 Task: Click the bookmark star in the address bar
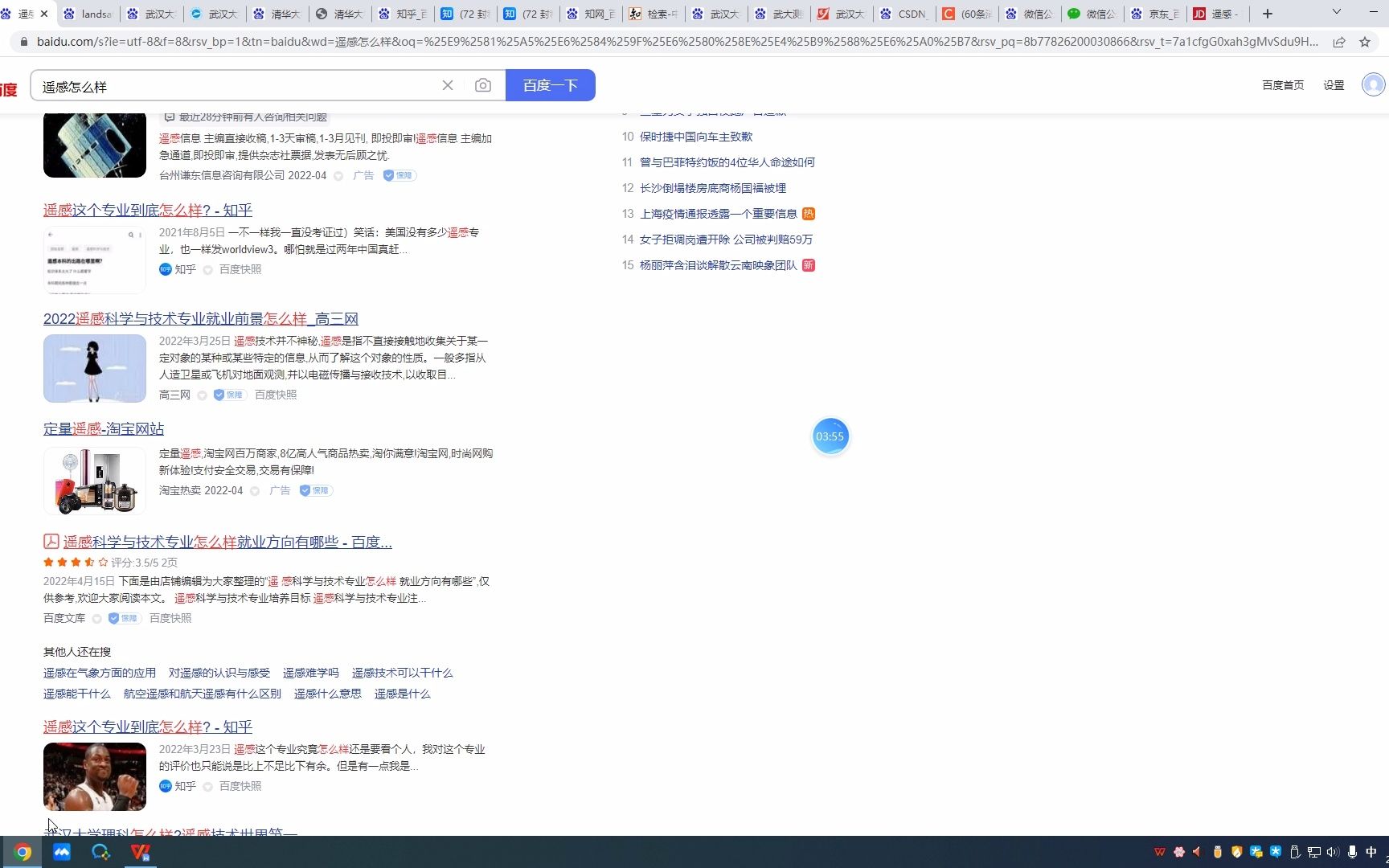(x=1365, y=41)
